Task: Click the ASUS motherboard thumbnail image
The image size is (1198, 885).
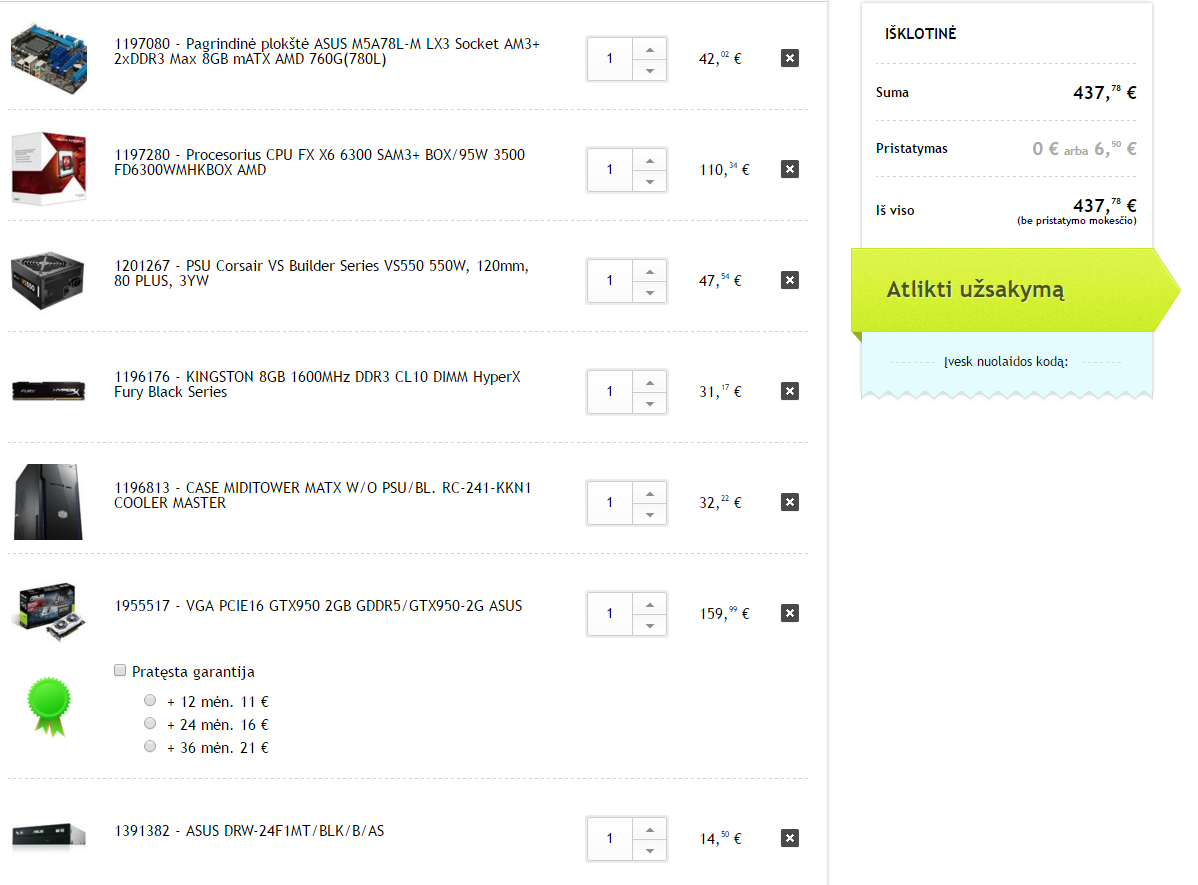Action: pyautogui.click(x=49, y=58)
